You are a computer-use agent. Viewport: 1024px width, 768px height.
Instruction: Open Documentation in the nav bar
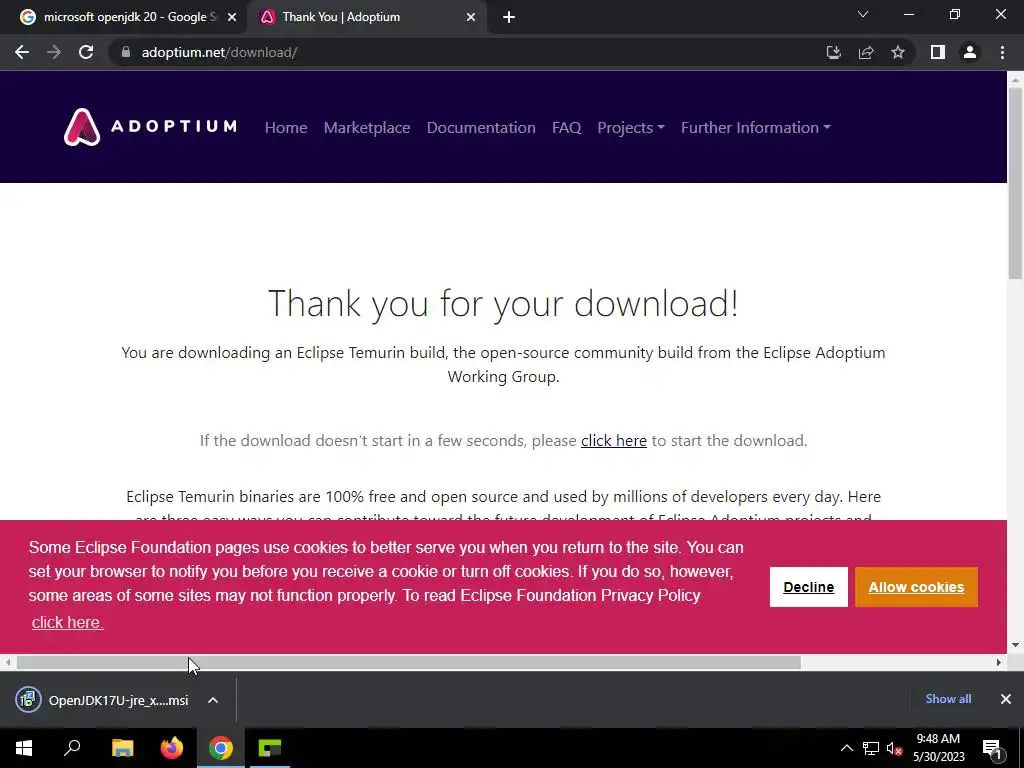click(x=481, y=127)
